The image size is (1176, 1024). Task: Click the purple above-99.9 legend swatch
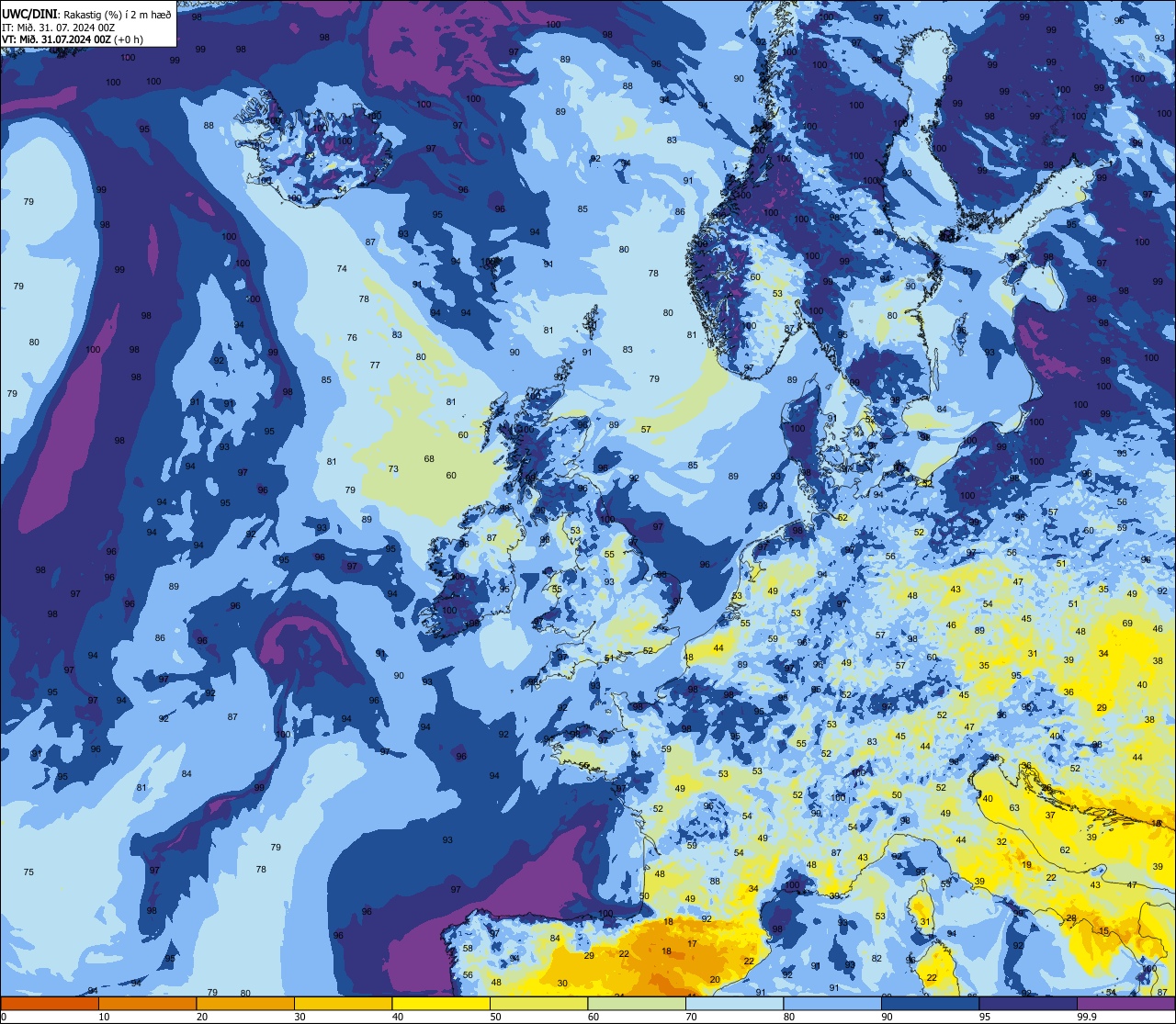[x=1125, y=1004]
